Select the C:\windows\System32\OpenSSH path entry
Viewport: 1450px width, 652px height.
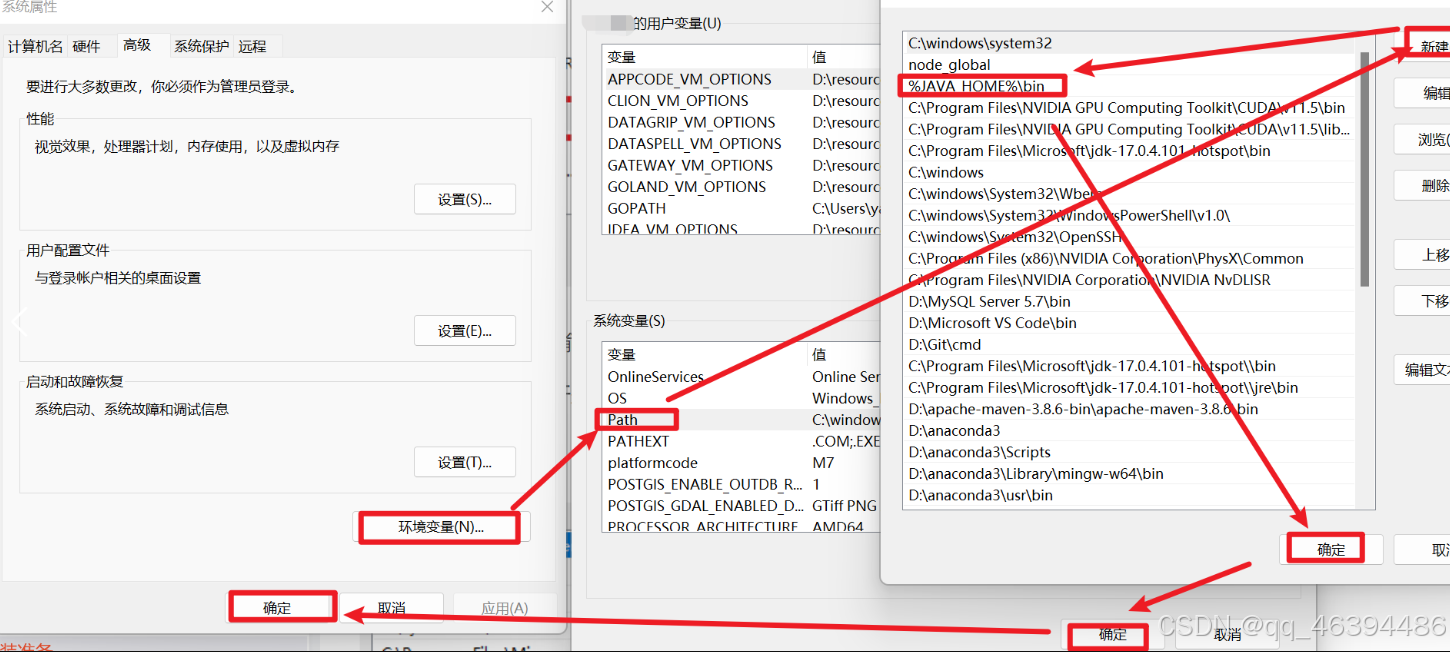coord(1130,237)
